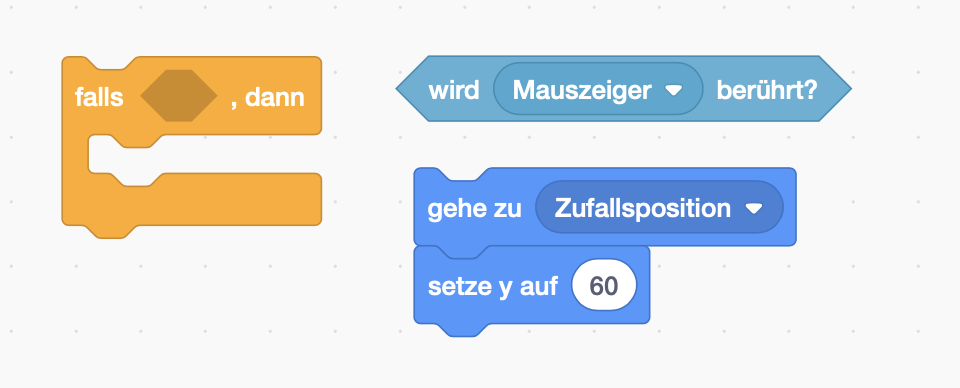Click the gehe zu block right of the dropdown
The width and height of the screenshot is (960, 388).
(x=790, y=207)
